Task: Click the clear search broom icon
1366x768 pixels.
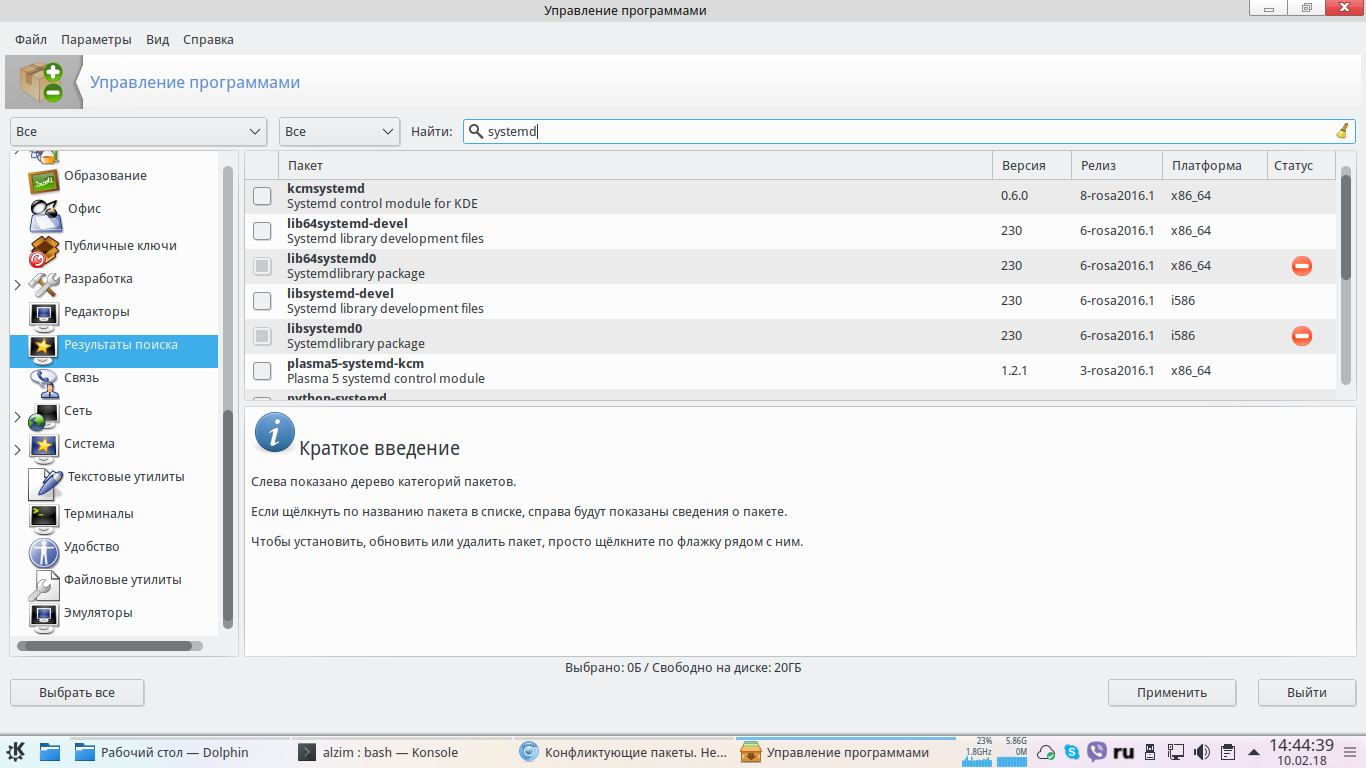Action: pos(1342,131)
